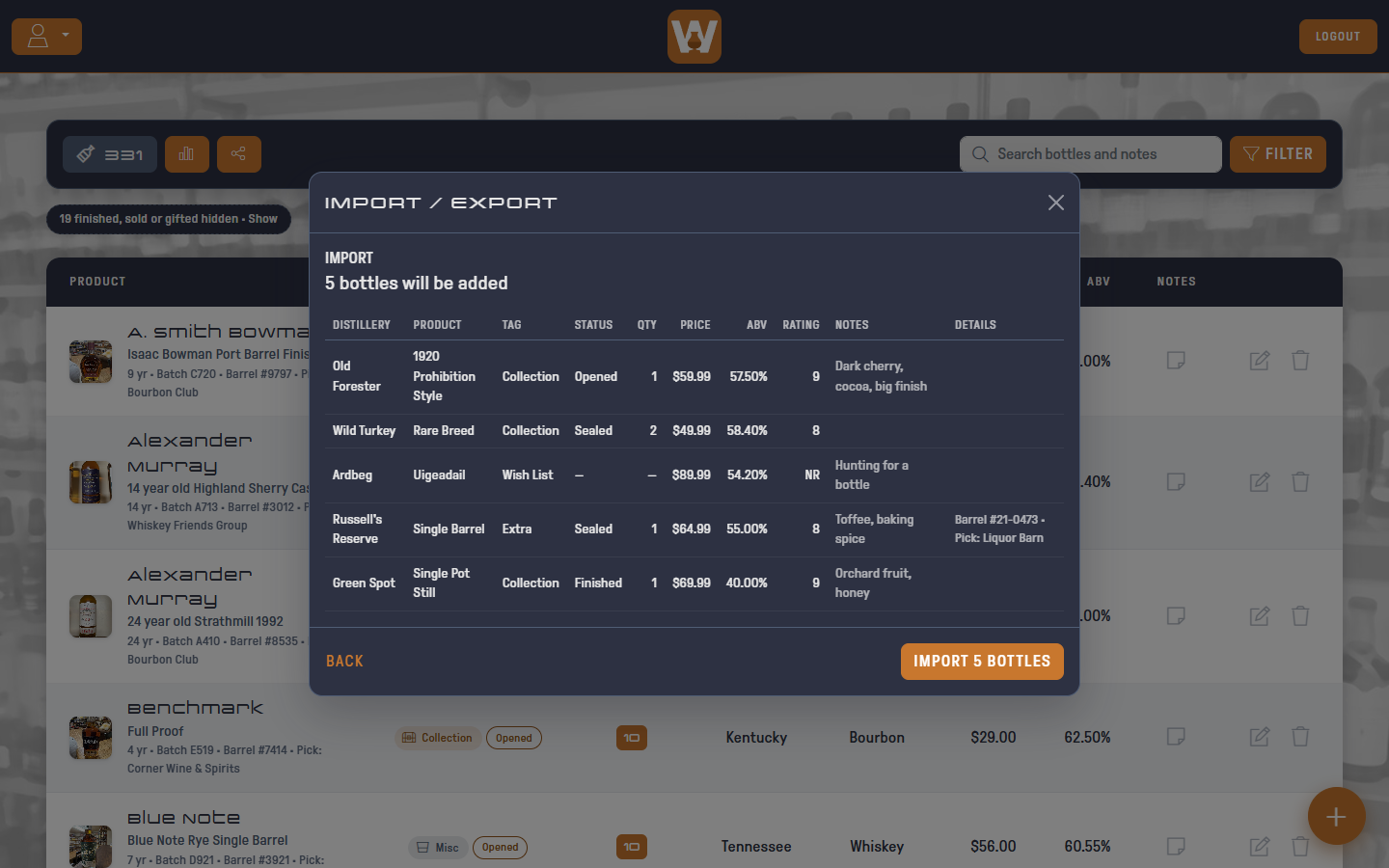Click the Logout button
Viewport: 1389px width, 868px height.
[1338, 37]
